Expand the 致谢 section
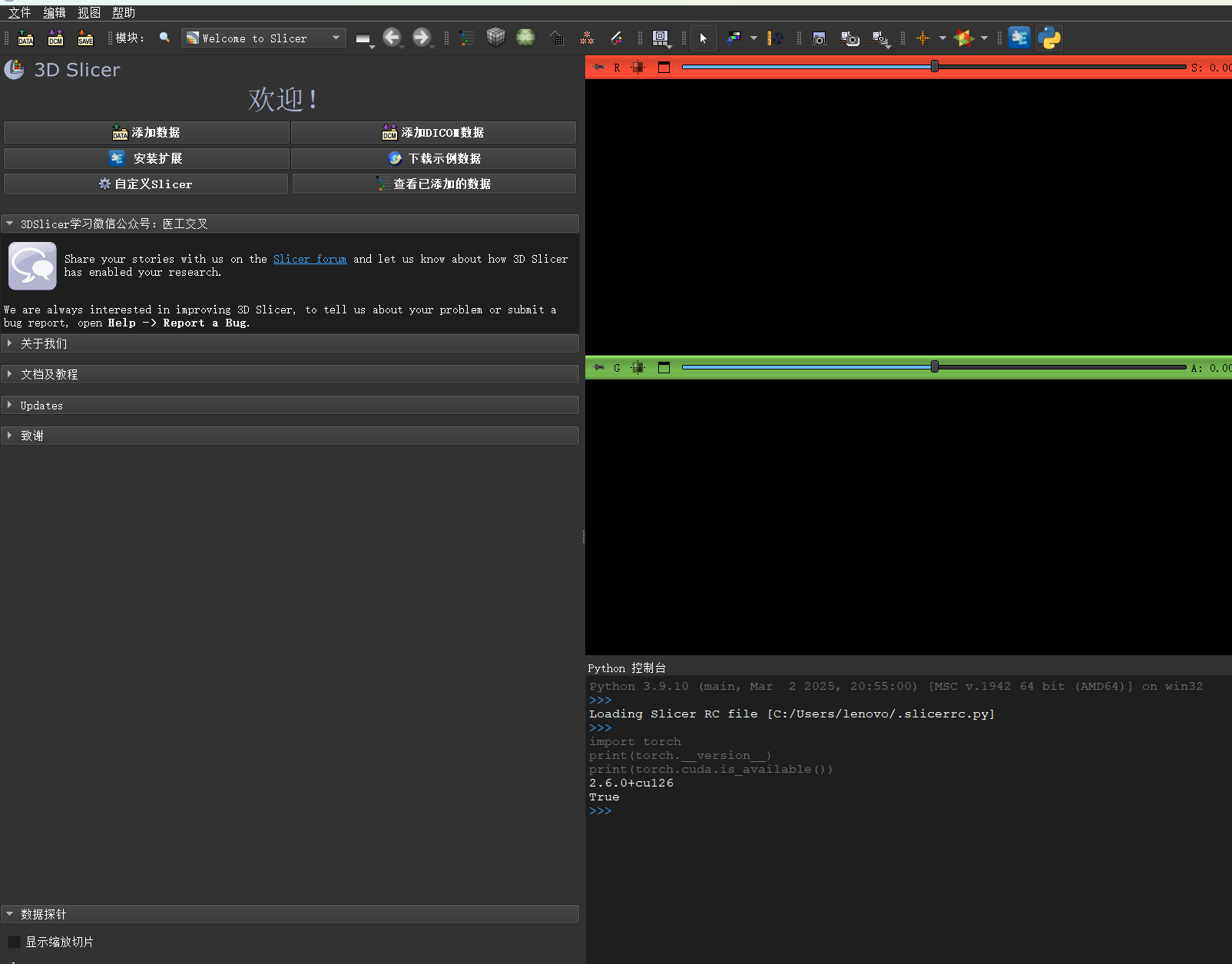 pos(290,436)
